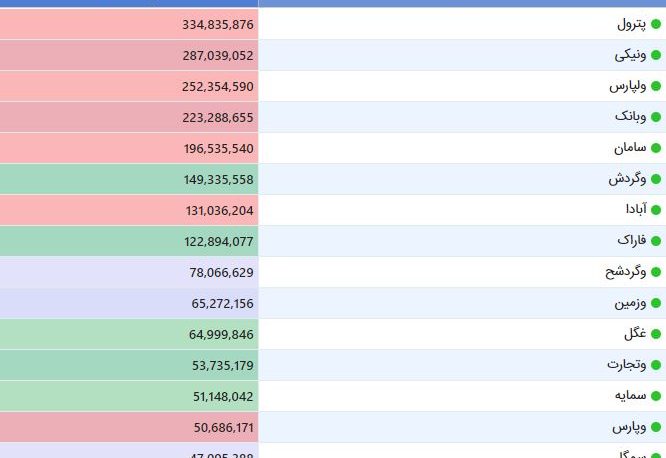666x458 pixels.
Task: Open the وتجارت symbol
Action: (626, 365)
